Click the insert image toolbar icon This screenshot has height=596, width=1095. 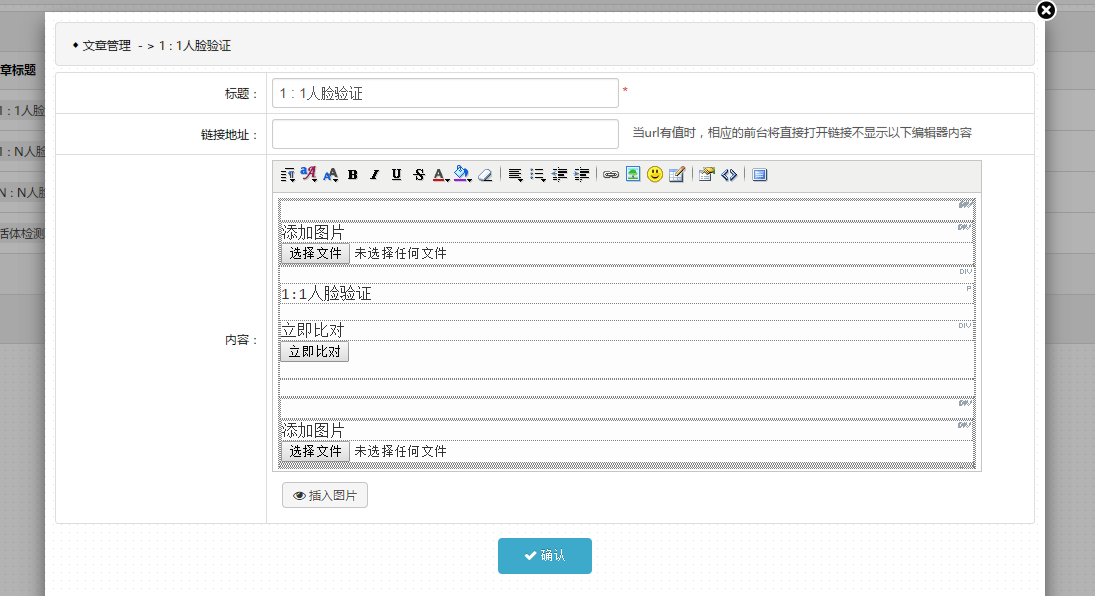click(633, 175)
